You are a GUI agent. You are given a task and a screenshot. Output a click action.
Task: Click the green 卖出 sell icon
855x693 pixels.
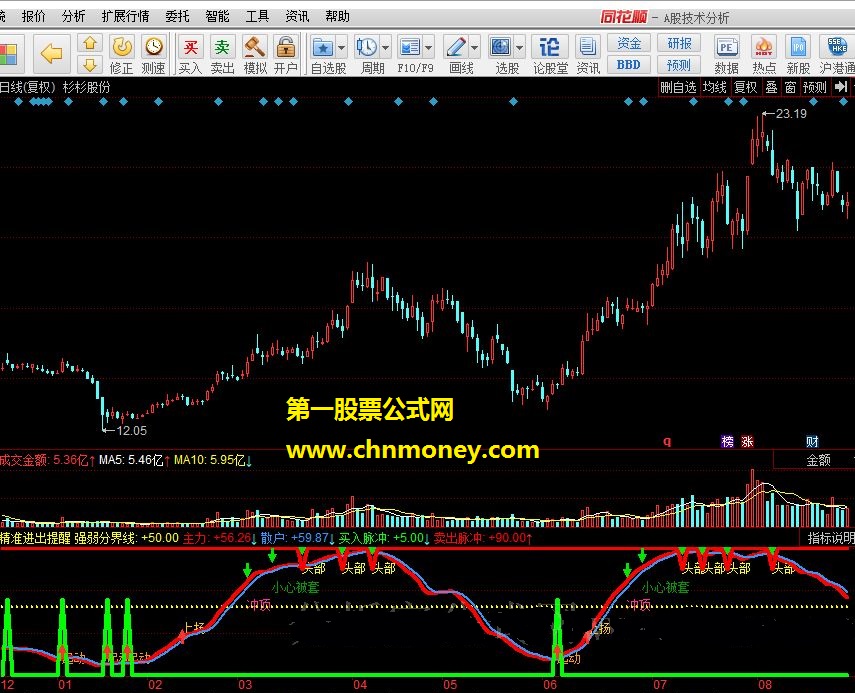tap(222, 47)
